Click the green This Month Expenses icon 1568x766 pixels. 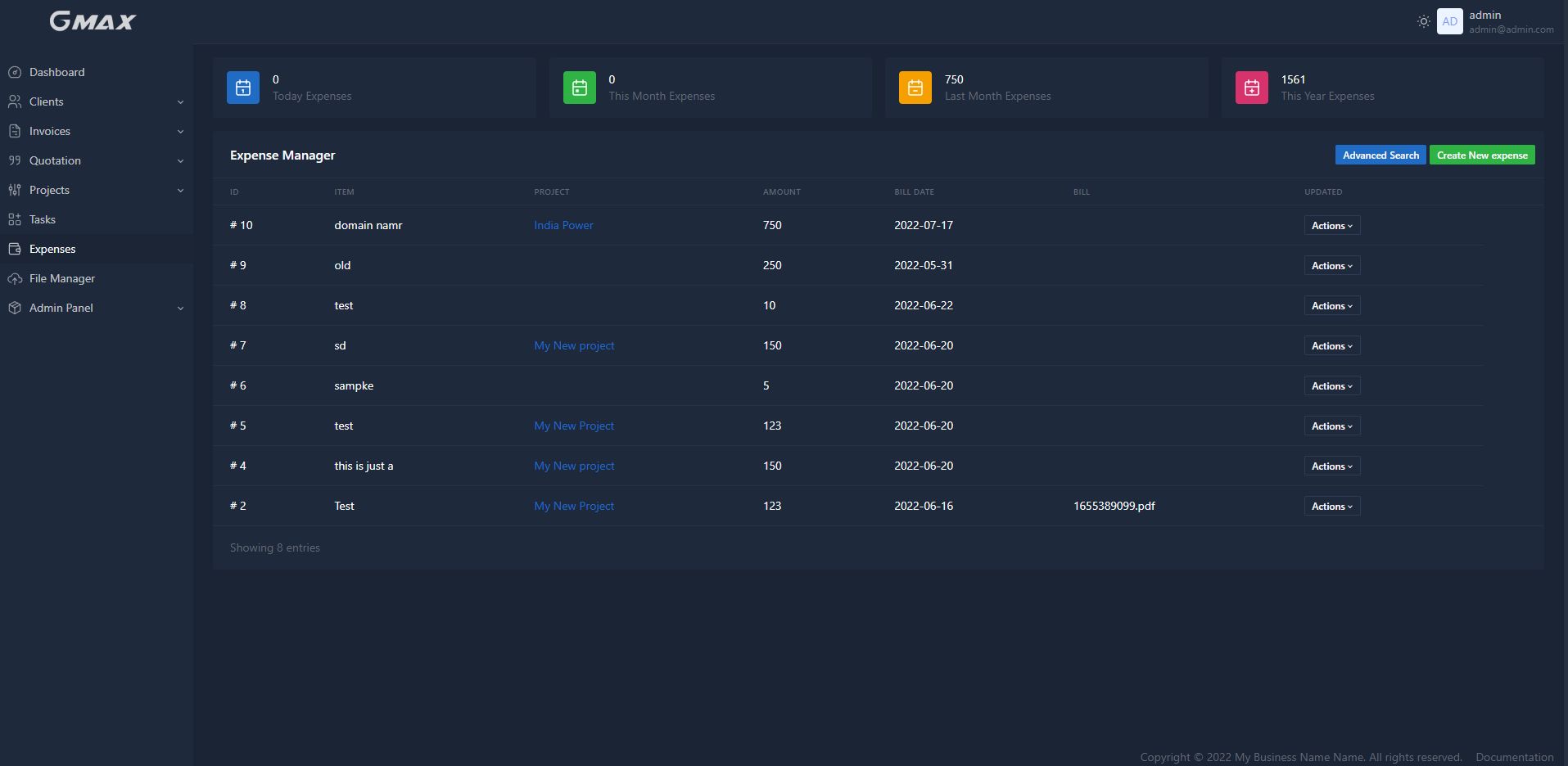click(x=579, y=88)
